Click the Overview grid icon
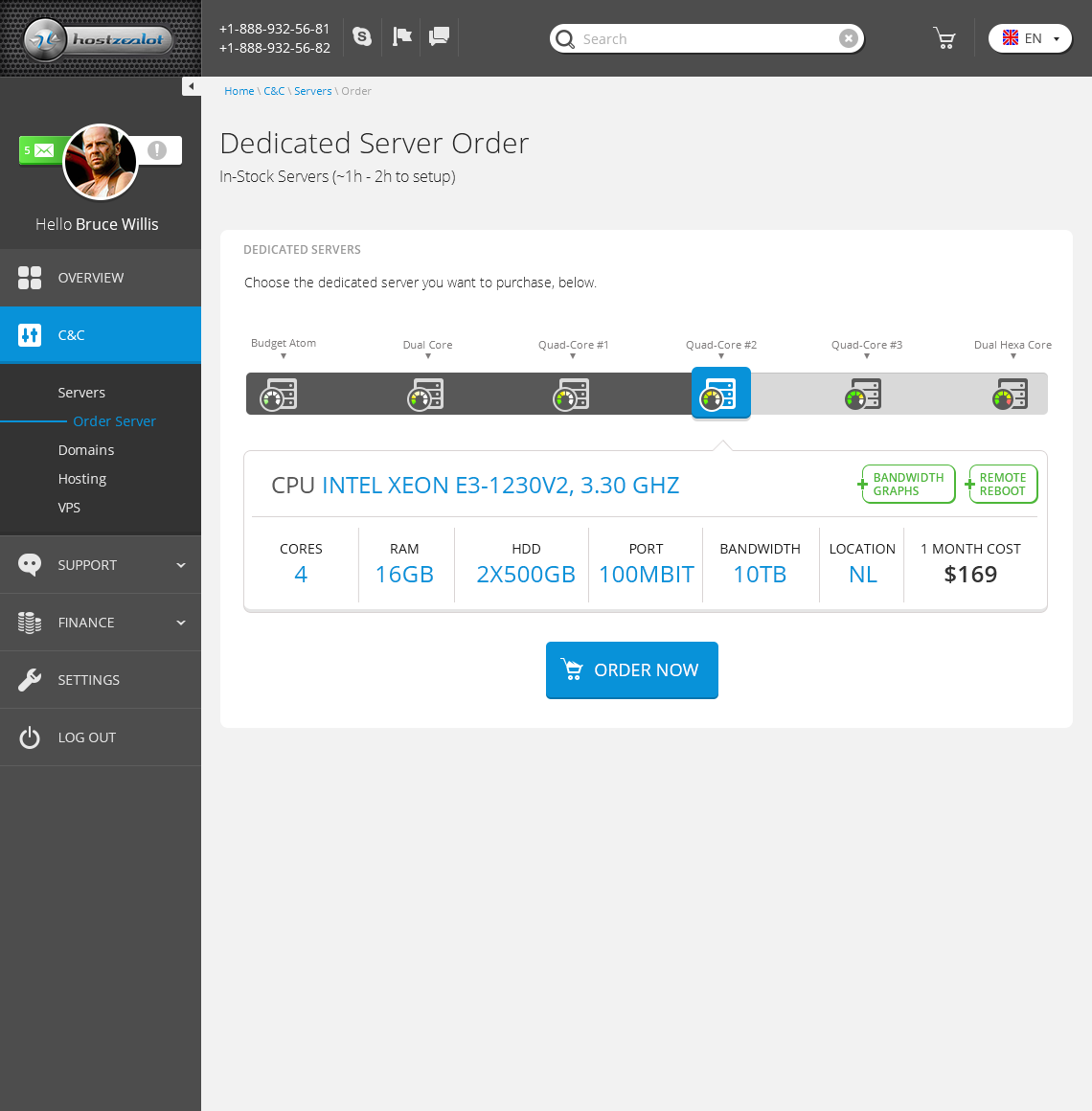This screenshot has height=1111, width=1092. pyautogui.click(x=30, y=278)
